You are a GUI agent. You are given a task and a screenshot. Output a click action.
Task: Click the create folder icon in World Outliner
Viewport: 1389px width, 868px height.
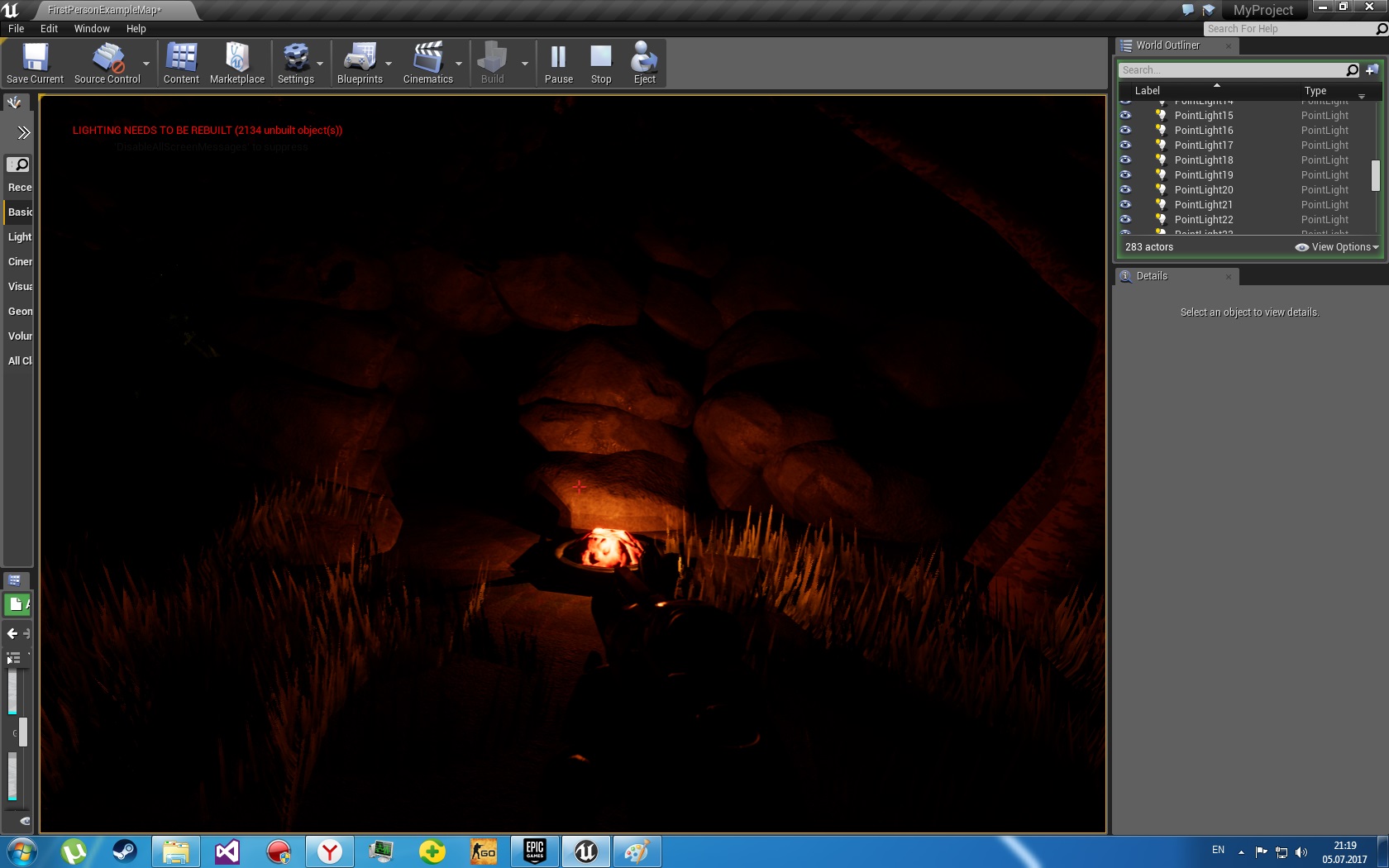[x=1372, y=70]
